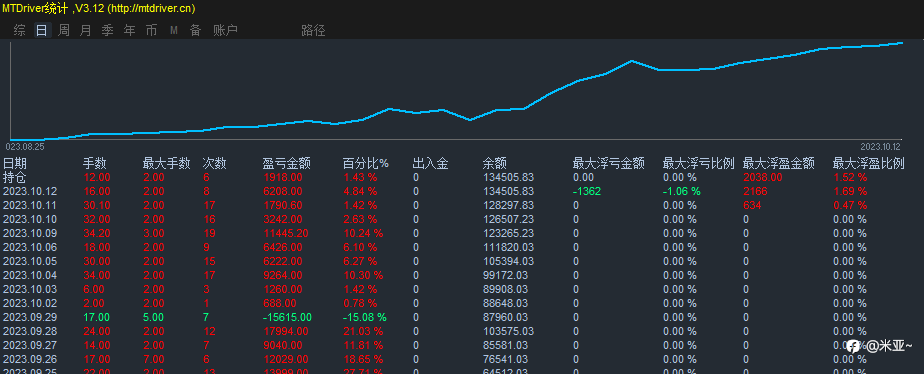The height and width of the screenshot is (374, 924).
Task: Click the 路径 path label
Action: tap(313, 31)
